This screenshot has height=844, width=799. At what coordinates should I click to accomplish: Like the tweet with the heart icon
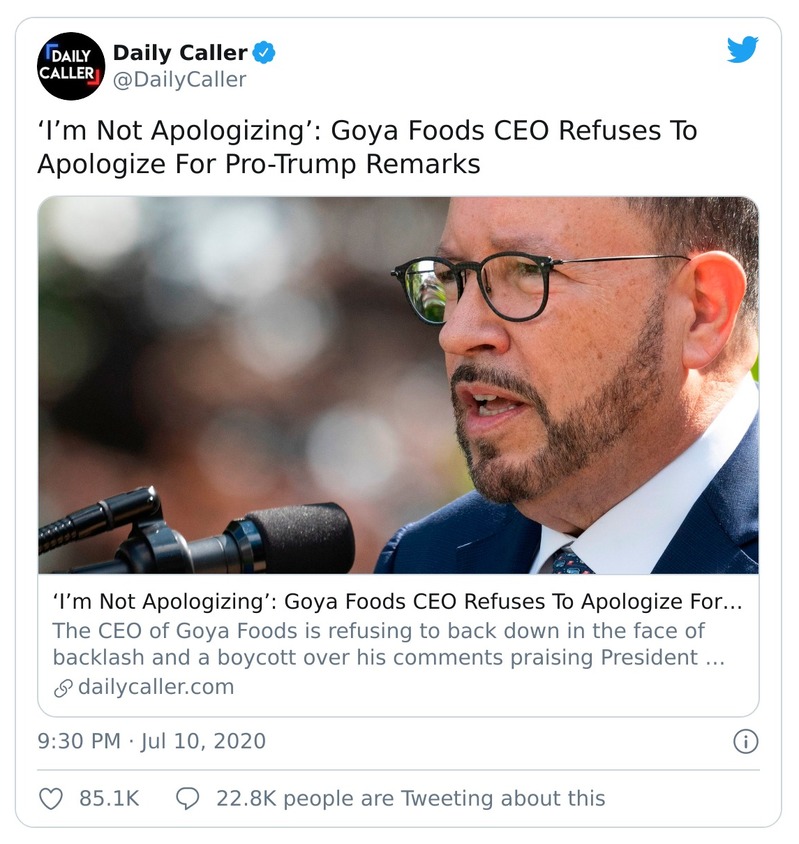50,798
